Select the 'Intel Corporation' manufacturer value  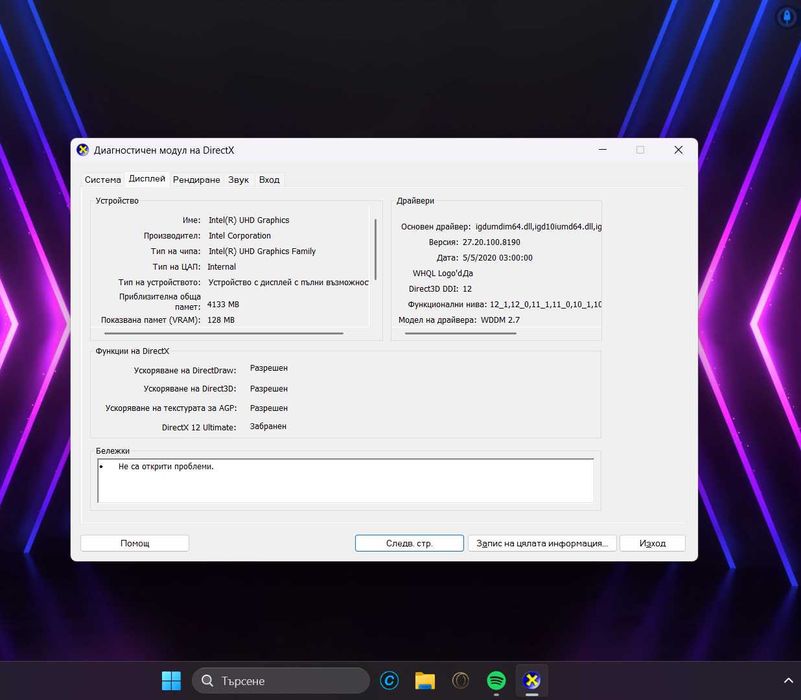click(240, 236)
